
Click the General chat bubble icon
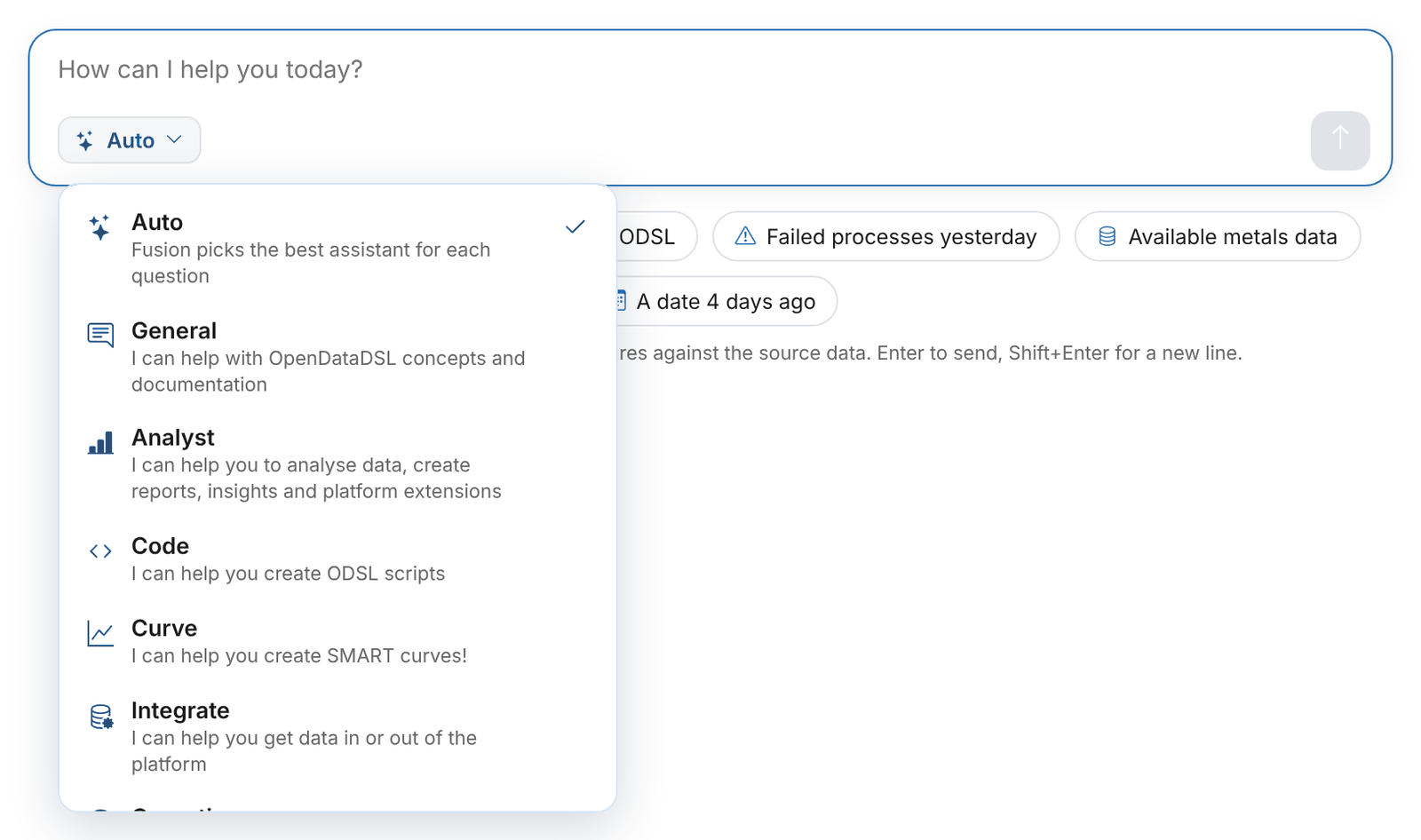tap(100, 335)
